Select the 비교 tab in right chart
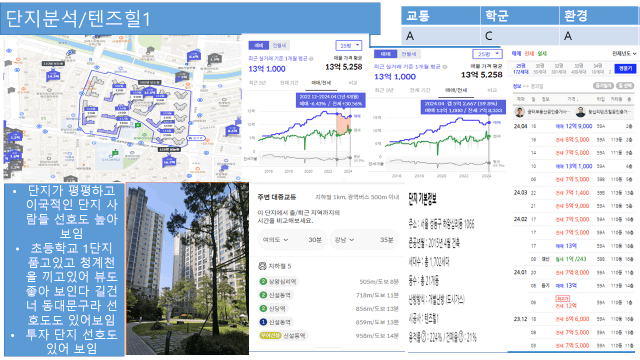The width and height of the screenshot is (640, 360). click(x=492, y=90)
